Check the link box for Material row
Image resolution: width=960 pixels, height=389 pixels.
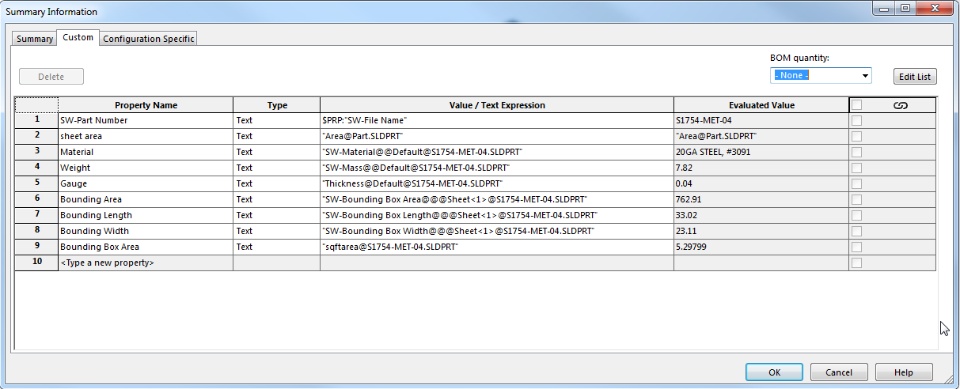857,152
